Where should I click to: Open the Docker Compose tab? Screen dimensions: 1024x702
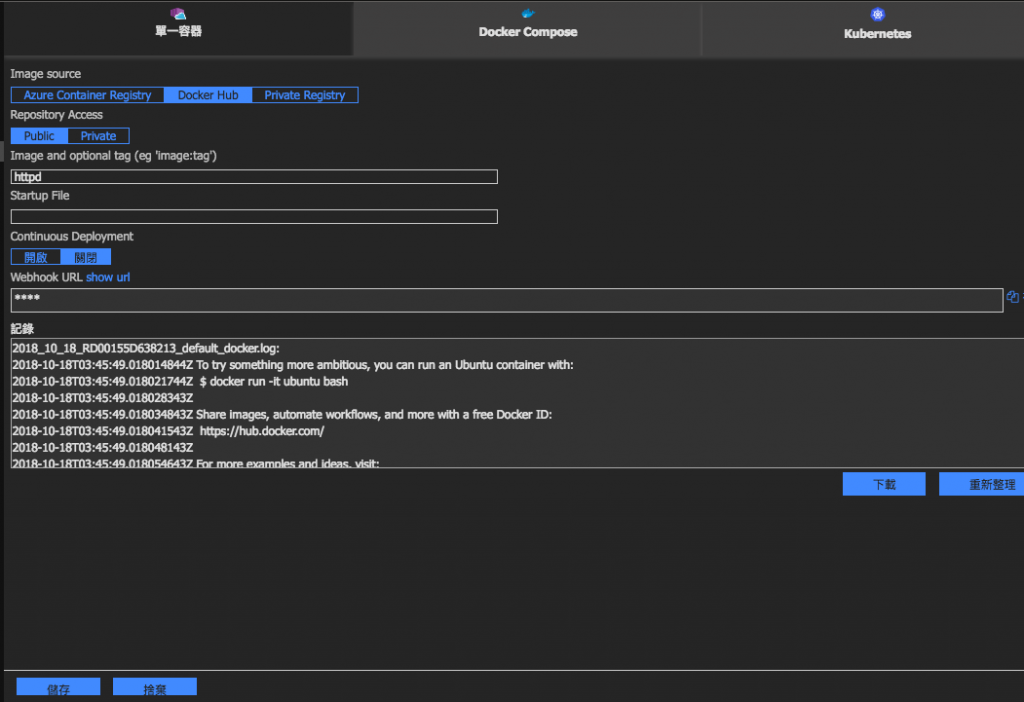528,28
